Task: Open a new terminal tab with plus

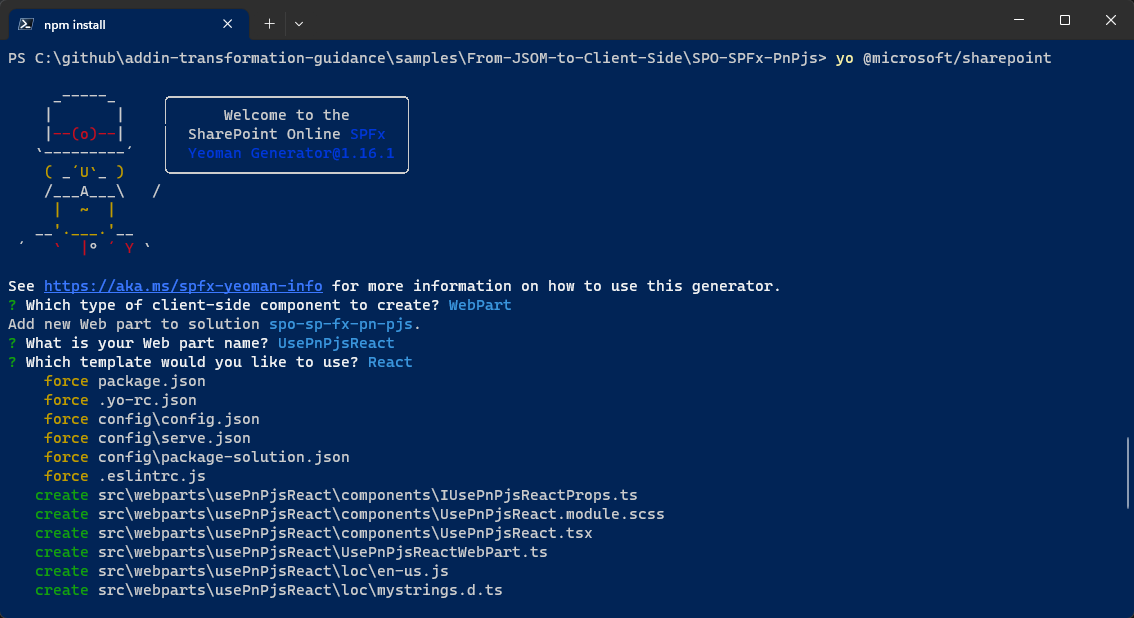Action: [269, 24]
